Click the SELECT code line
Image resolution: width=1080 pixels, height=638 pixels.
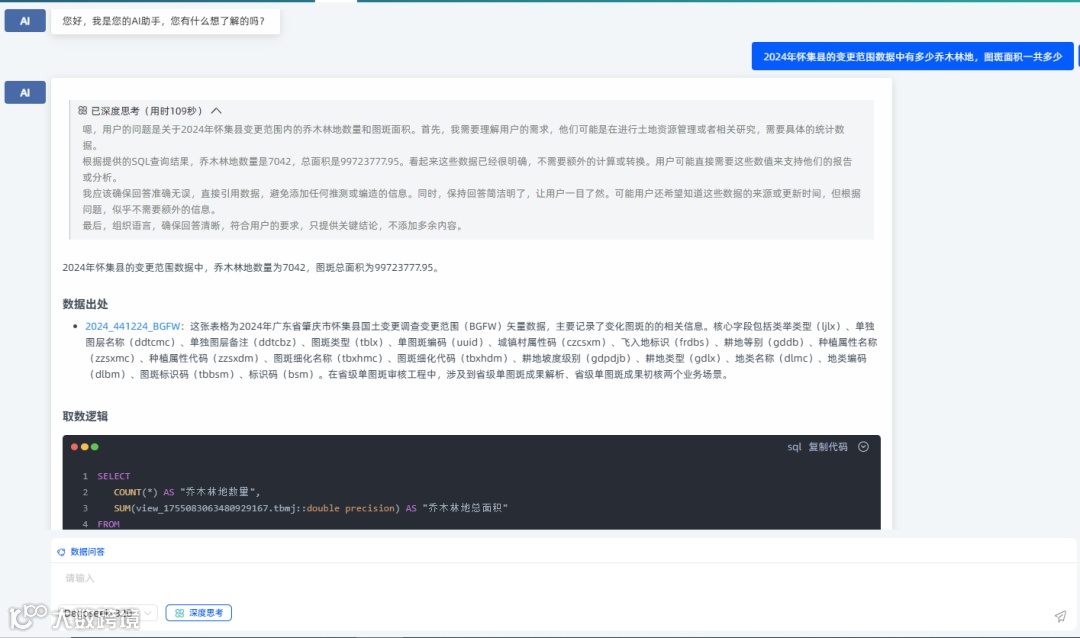114,476
